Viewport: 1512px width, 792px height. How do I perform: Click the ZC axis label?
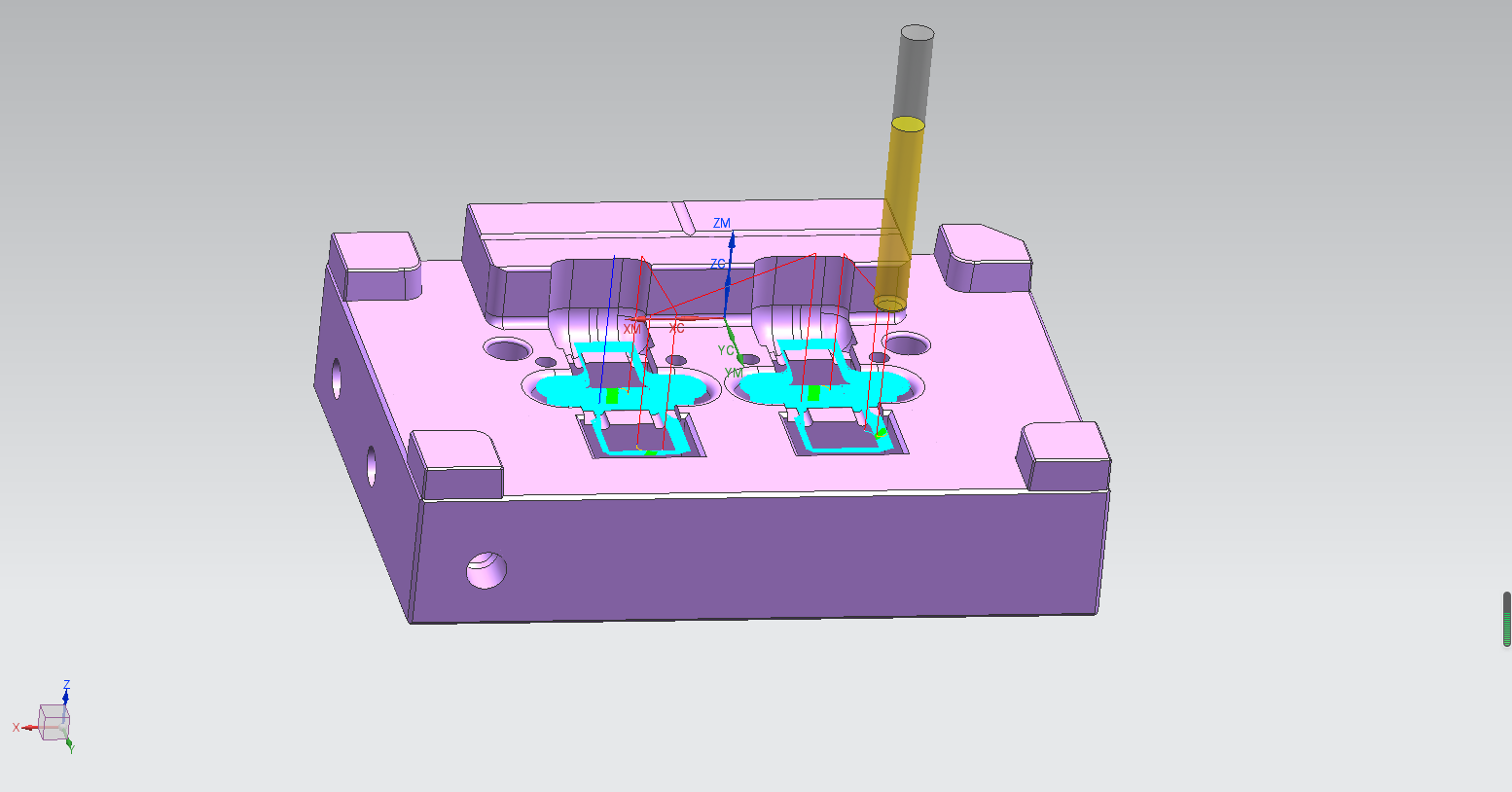pyautogui.click(x=717, y=264)
